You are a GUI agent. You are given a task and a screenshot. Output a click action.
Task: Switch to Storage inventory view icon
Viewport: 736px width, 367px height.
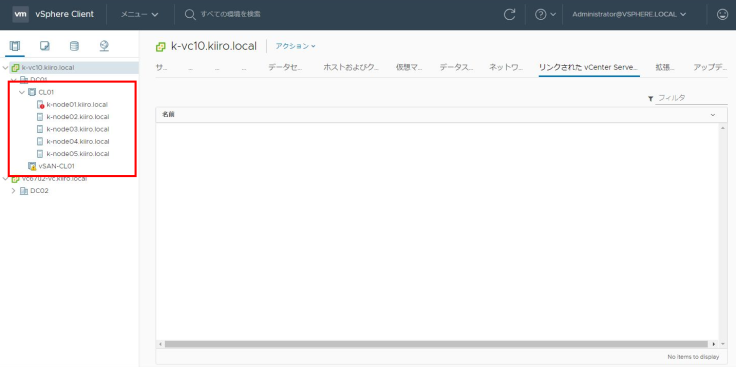74,46
